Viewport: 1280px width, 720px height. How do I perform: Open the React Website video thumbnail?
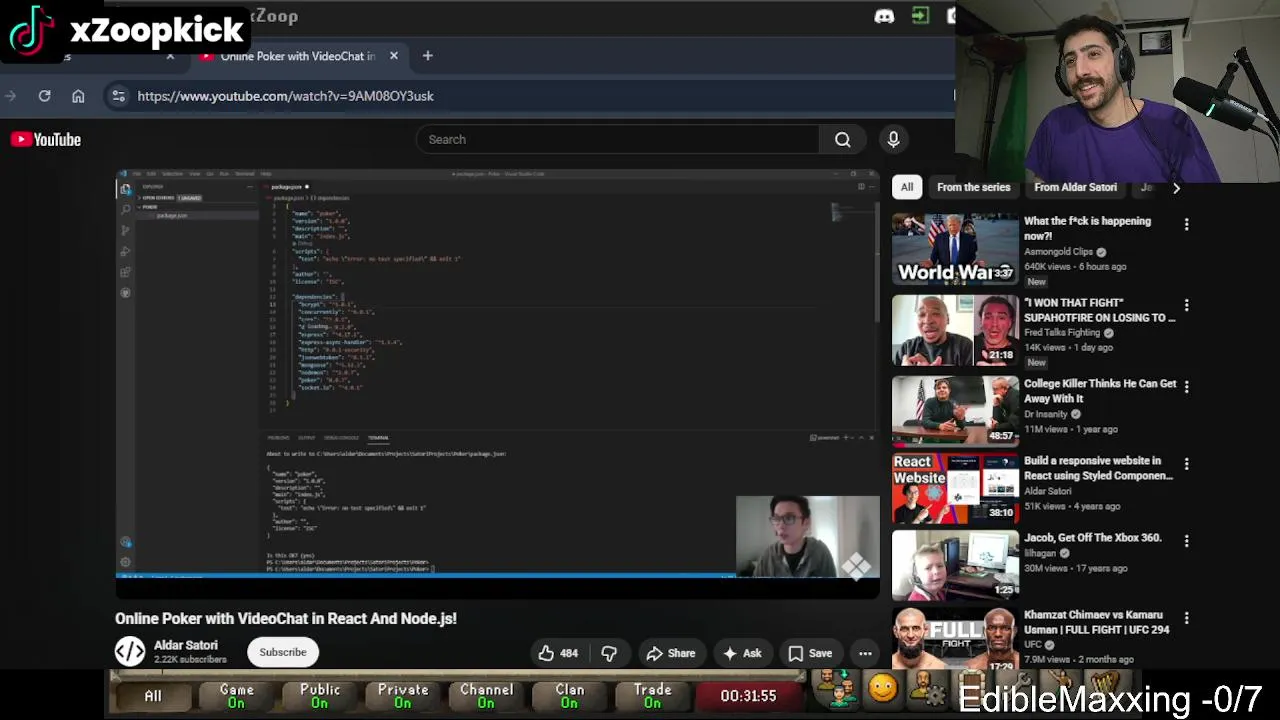[955, 487]
